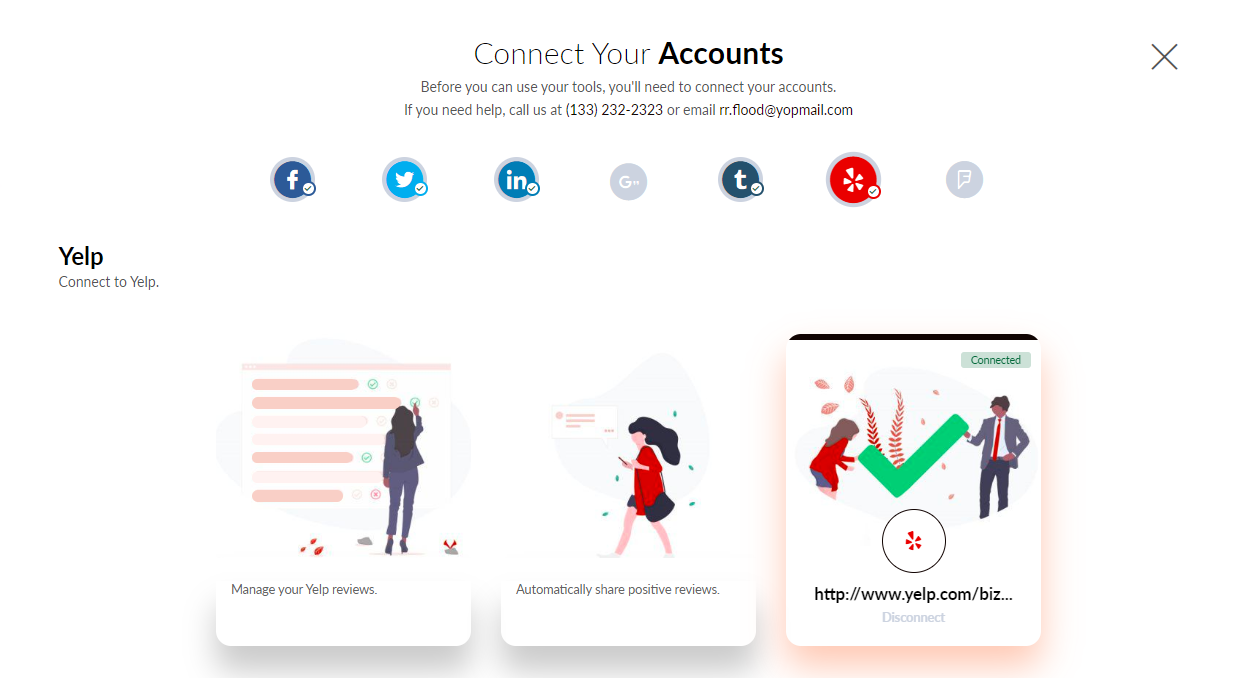Click the circled Yelp logo in card
Screen dimensions: 1238x678
[914, 541]
